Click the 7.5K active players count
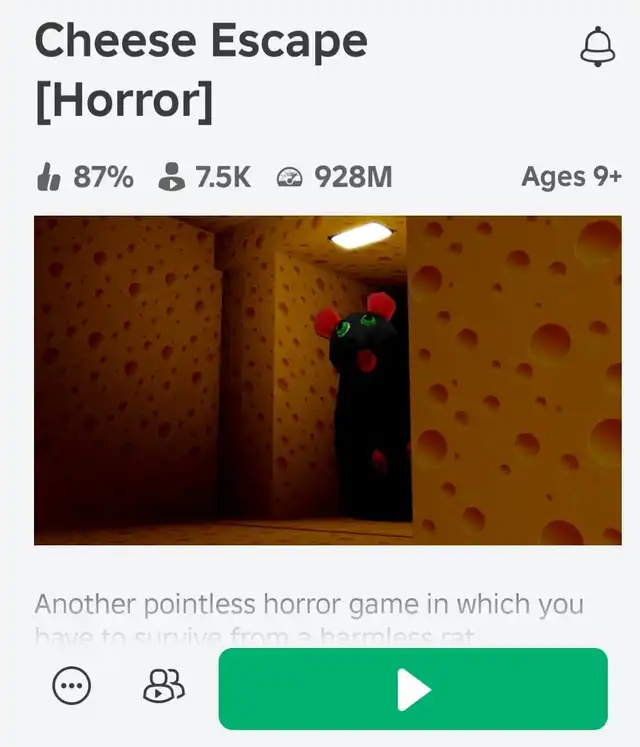Screen dimensions: 640x747 tap(223, 177)
